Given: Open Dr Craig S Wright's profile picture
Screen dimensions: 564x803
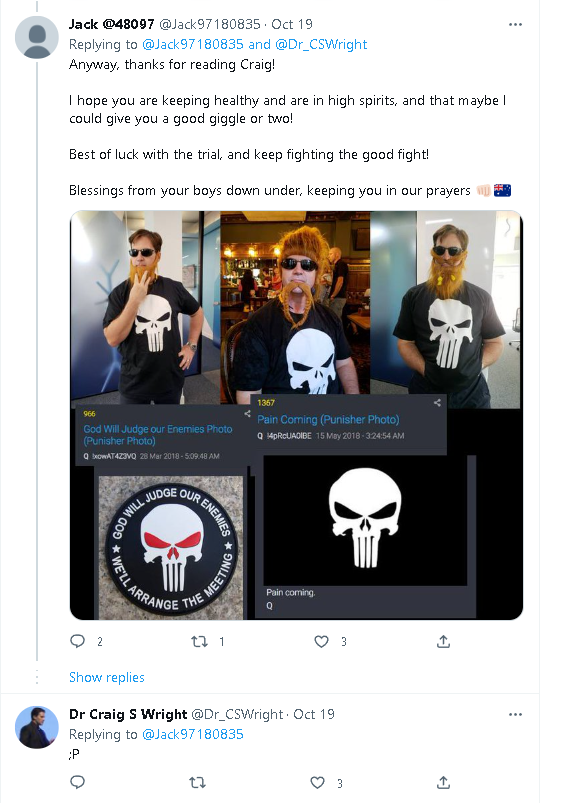Looking at the screenshot, I should [x=36, y=727].
